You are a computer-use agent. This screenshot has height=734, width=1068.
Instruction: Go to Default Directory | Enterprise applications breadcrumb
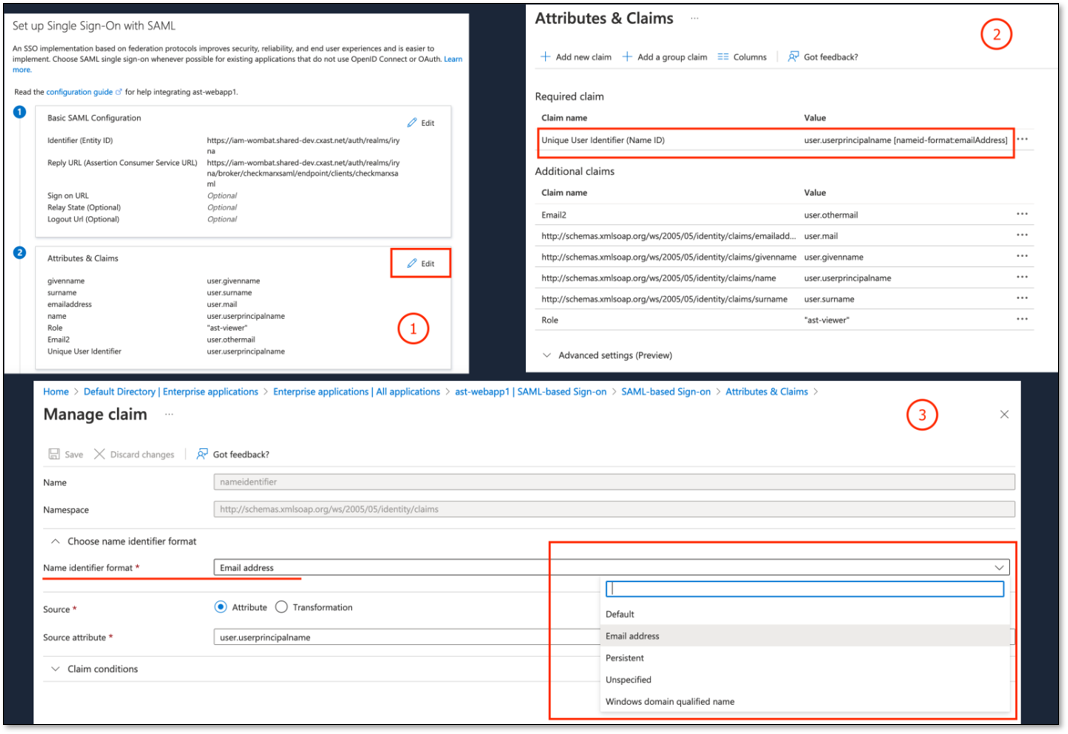coord(171,392)
